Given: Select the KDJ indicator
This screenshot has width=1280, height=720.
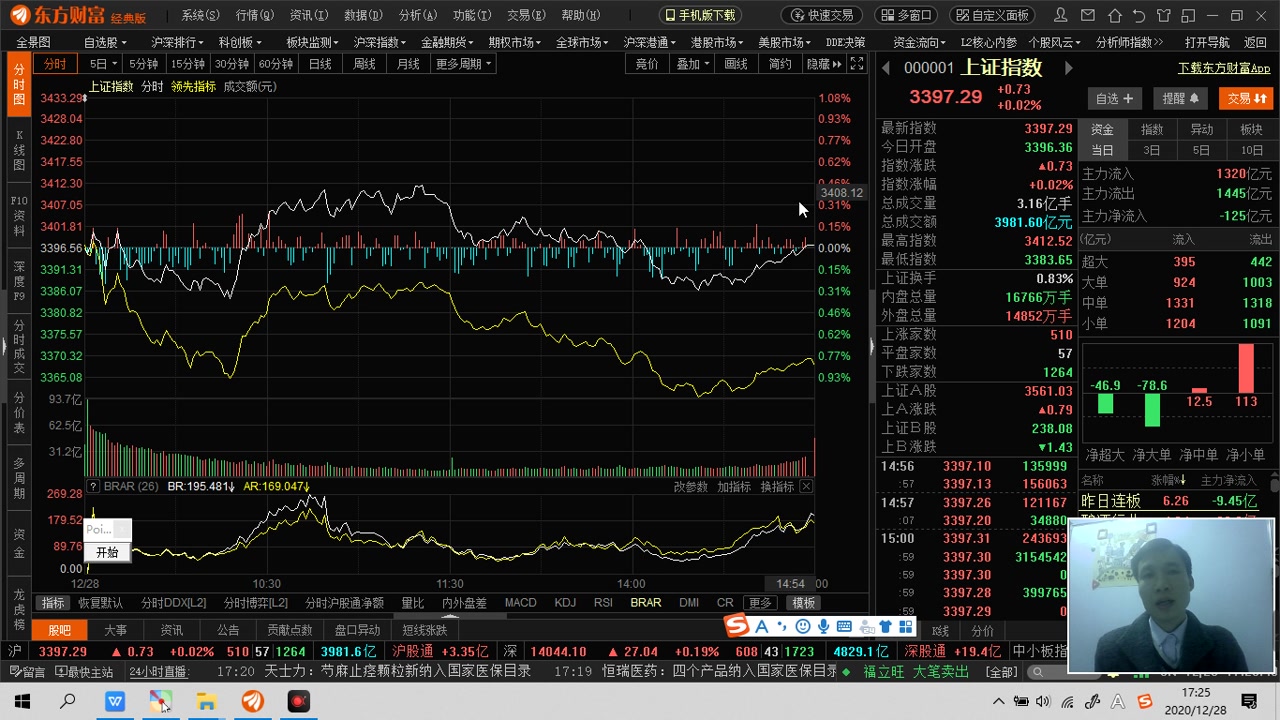Looking at the screenshot, I should (565, 603).
